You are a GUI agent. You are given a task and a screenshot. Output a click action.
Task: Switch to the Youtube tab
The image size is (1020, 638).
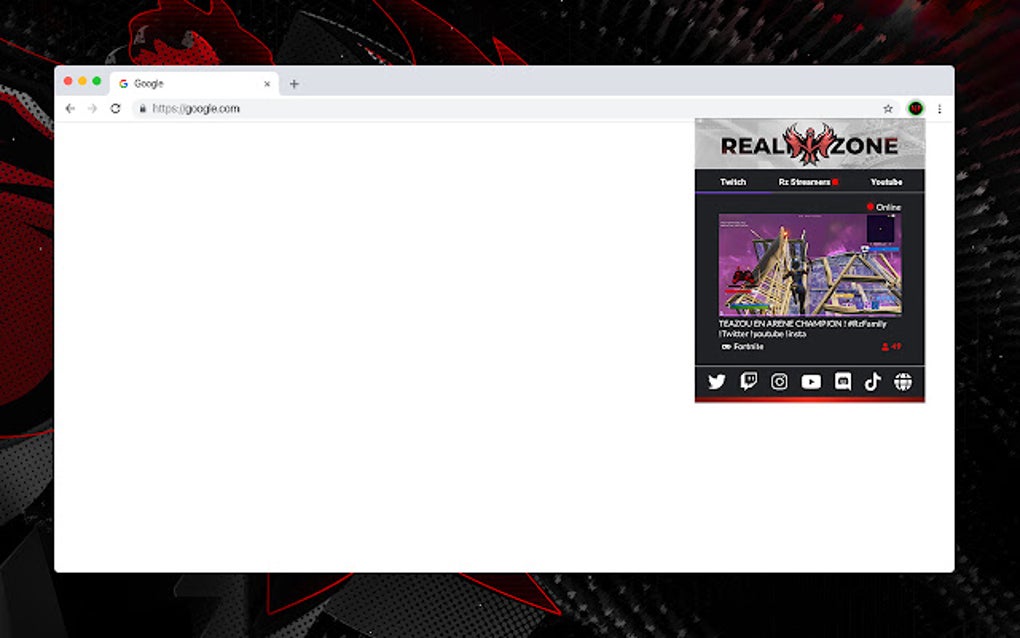[886, 182]
